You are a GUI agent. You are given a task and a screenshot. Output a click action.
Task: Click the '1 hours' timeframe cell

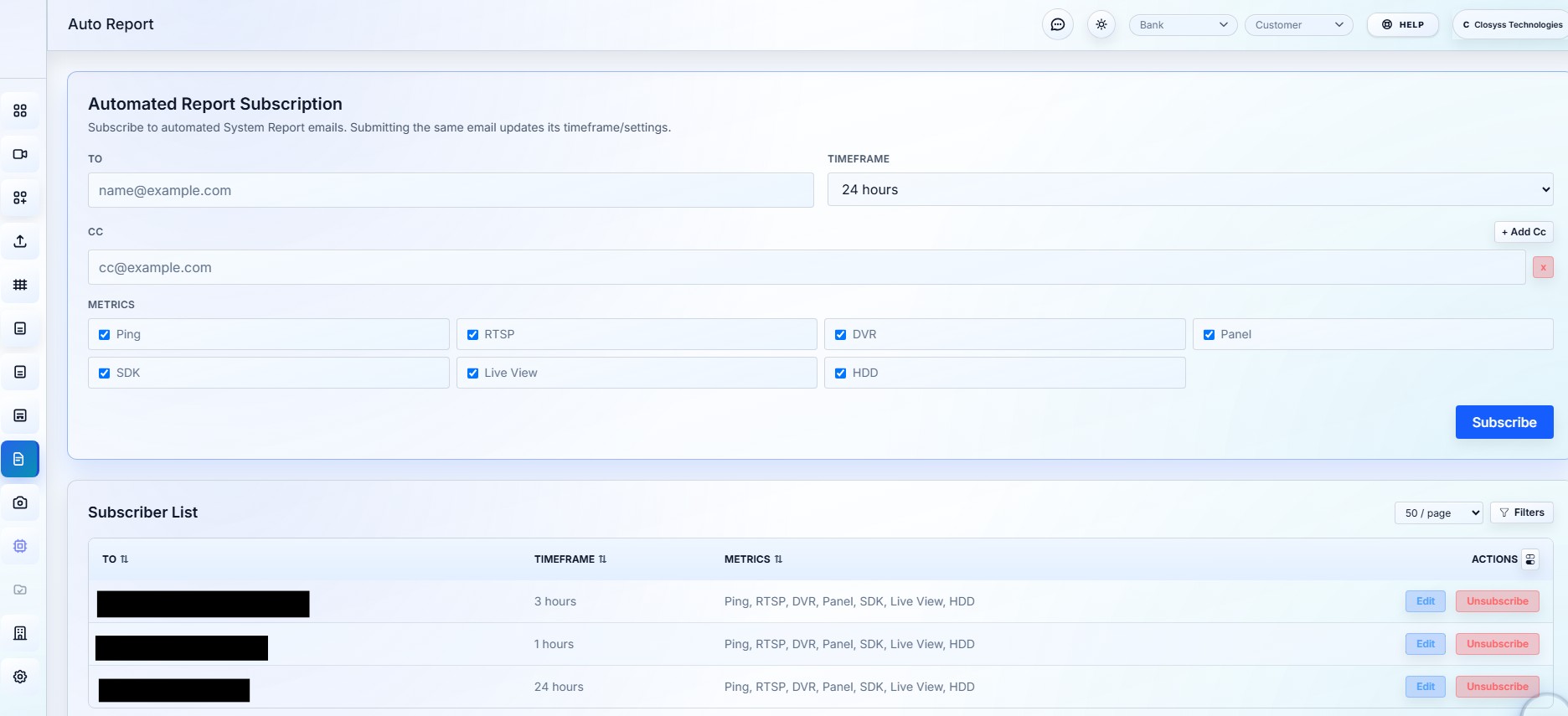pyautogui.click(x=554, y=644)
